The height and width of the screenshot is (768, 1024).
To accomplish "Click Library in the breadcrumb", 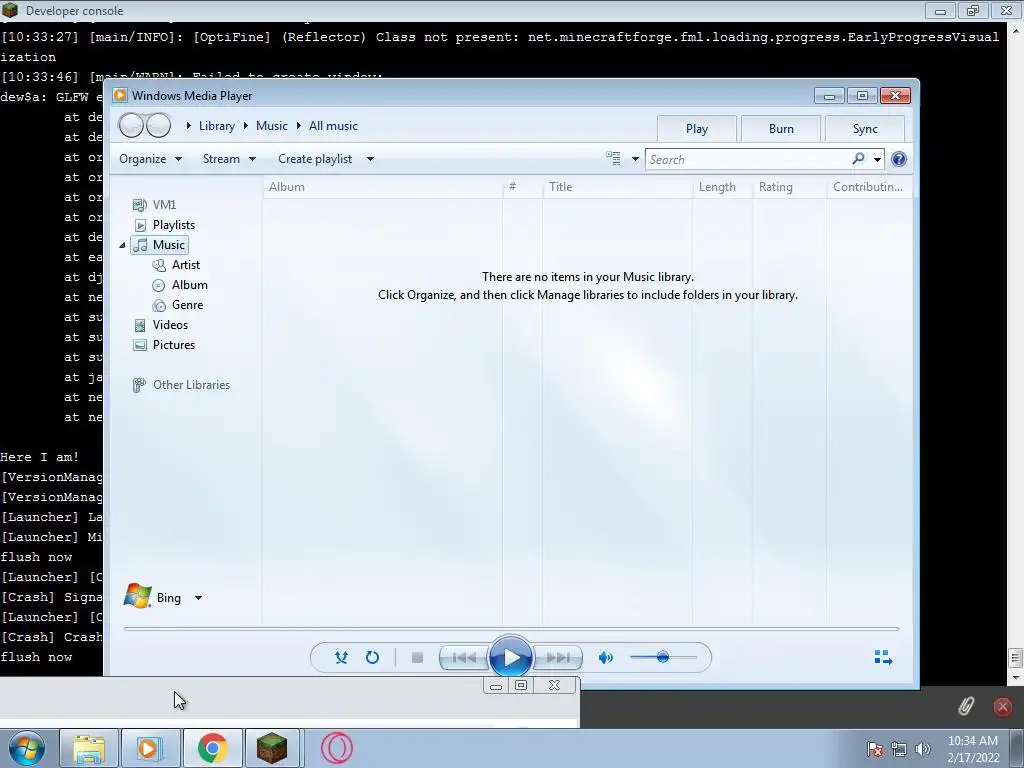I will (x=217, y=126).
